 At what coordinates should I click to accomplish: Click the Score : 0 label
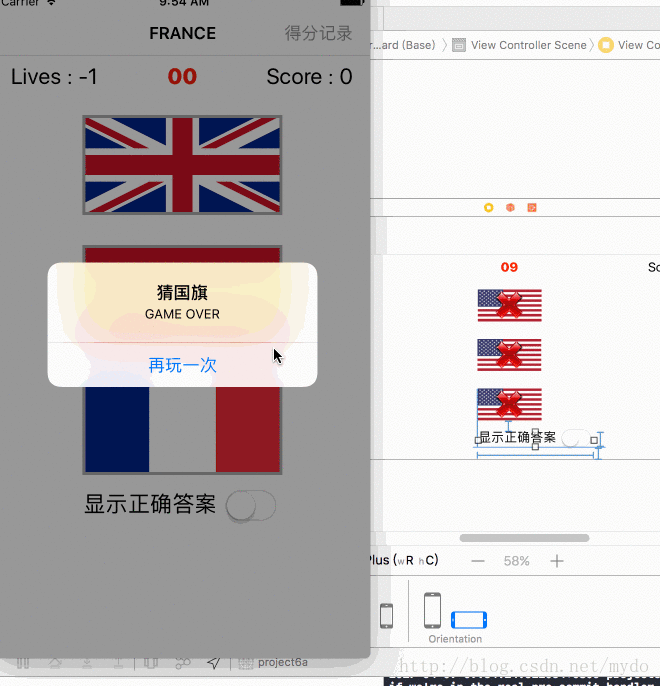(x=310, y=77)
